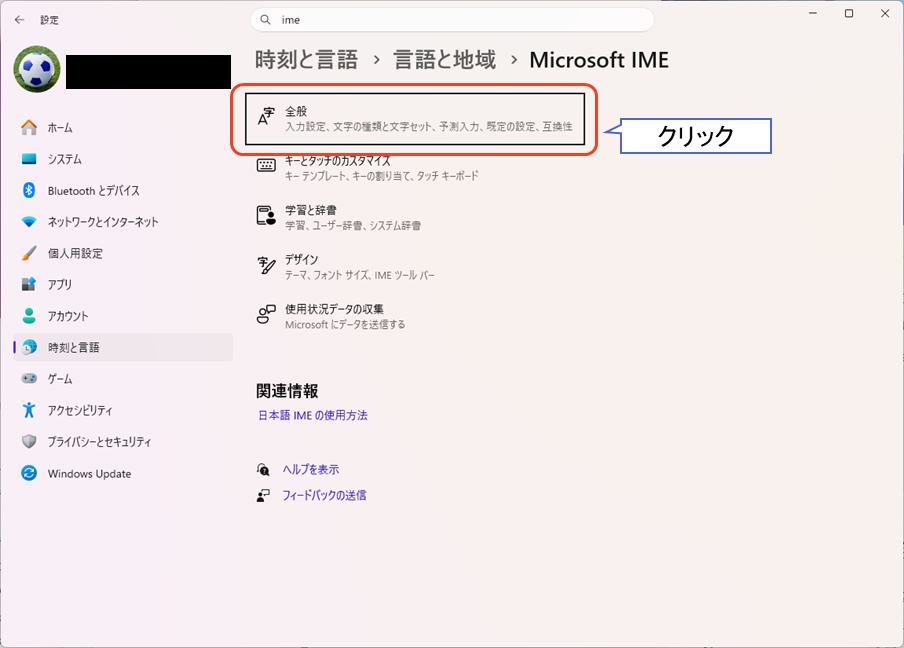Click the search box containing ime
The height and width of the screenshot is (648, 904).
click(x=453, y=20)
